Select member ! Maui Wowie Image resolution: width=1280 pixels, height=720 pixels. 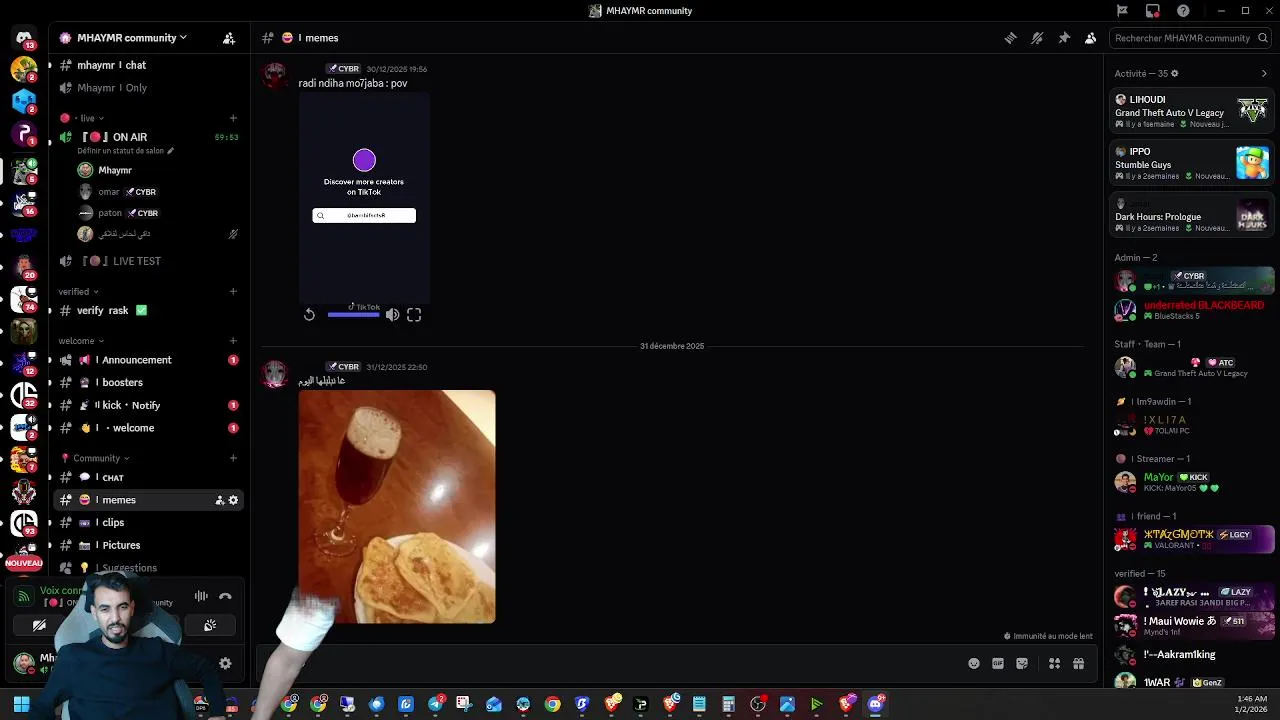pyautogui.click(x=1192, y=626)
